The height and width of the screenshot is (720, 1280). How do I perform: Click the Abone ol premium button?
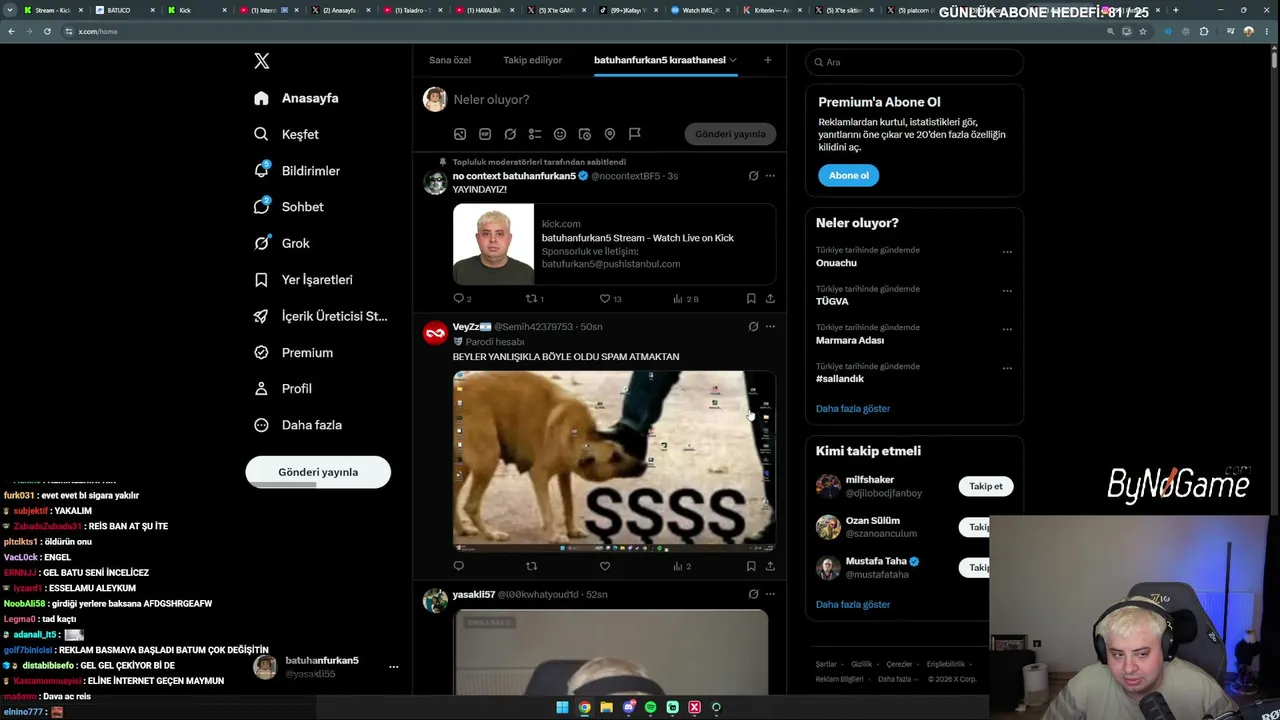point(849,175)
